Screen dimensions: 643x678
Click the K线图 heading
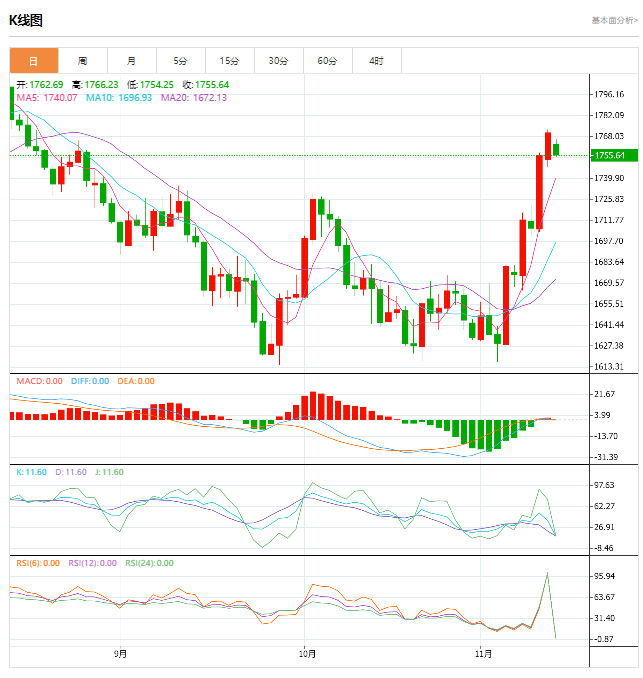(26, 20)
